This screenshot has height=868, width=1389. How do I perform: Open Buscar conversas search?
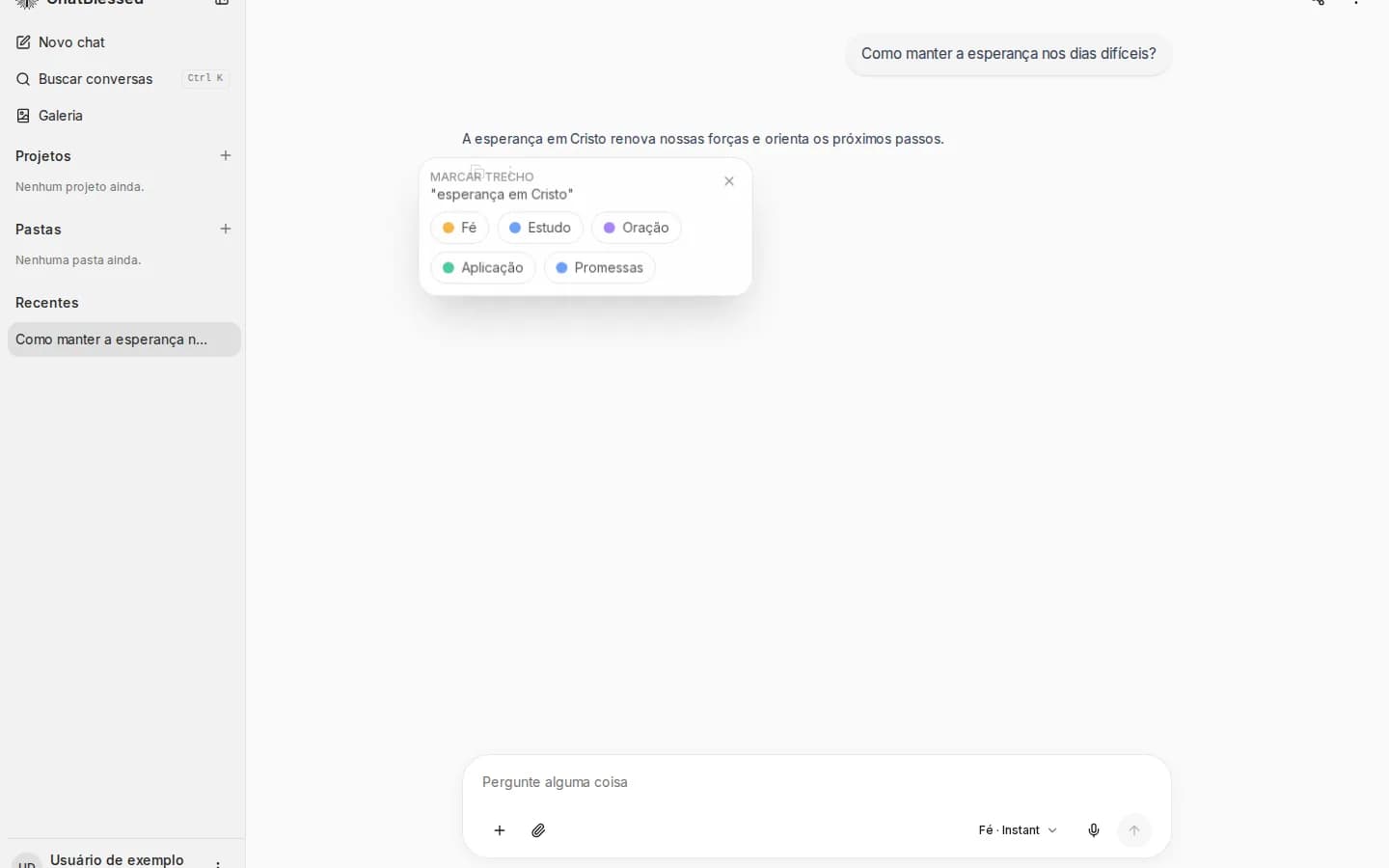(x=123, y=79)
